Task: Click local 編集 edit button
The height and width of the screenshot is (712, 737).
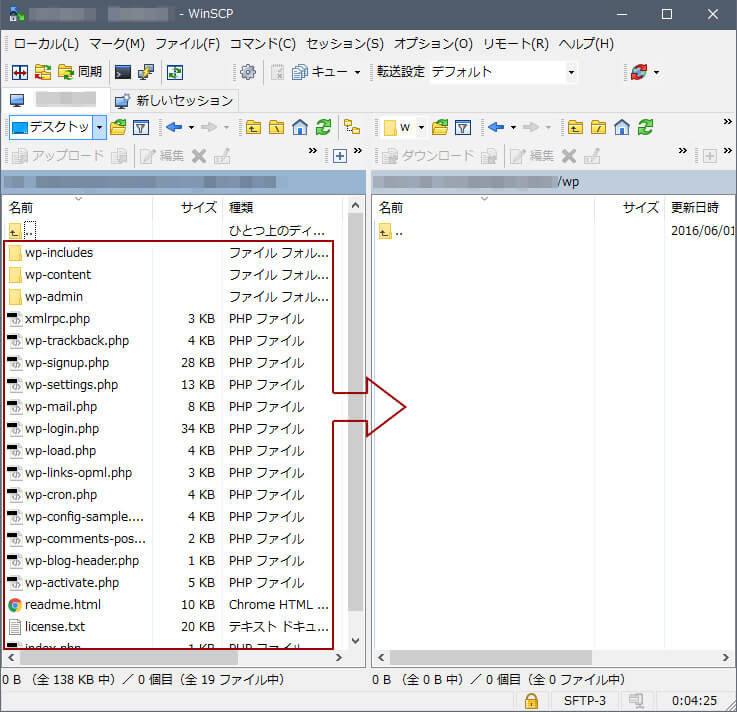Action: click(162, 156)
